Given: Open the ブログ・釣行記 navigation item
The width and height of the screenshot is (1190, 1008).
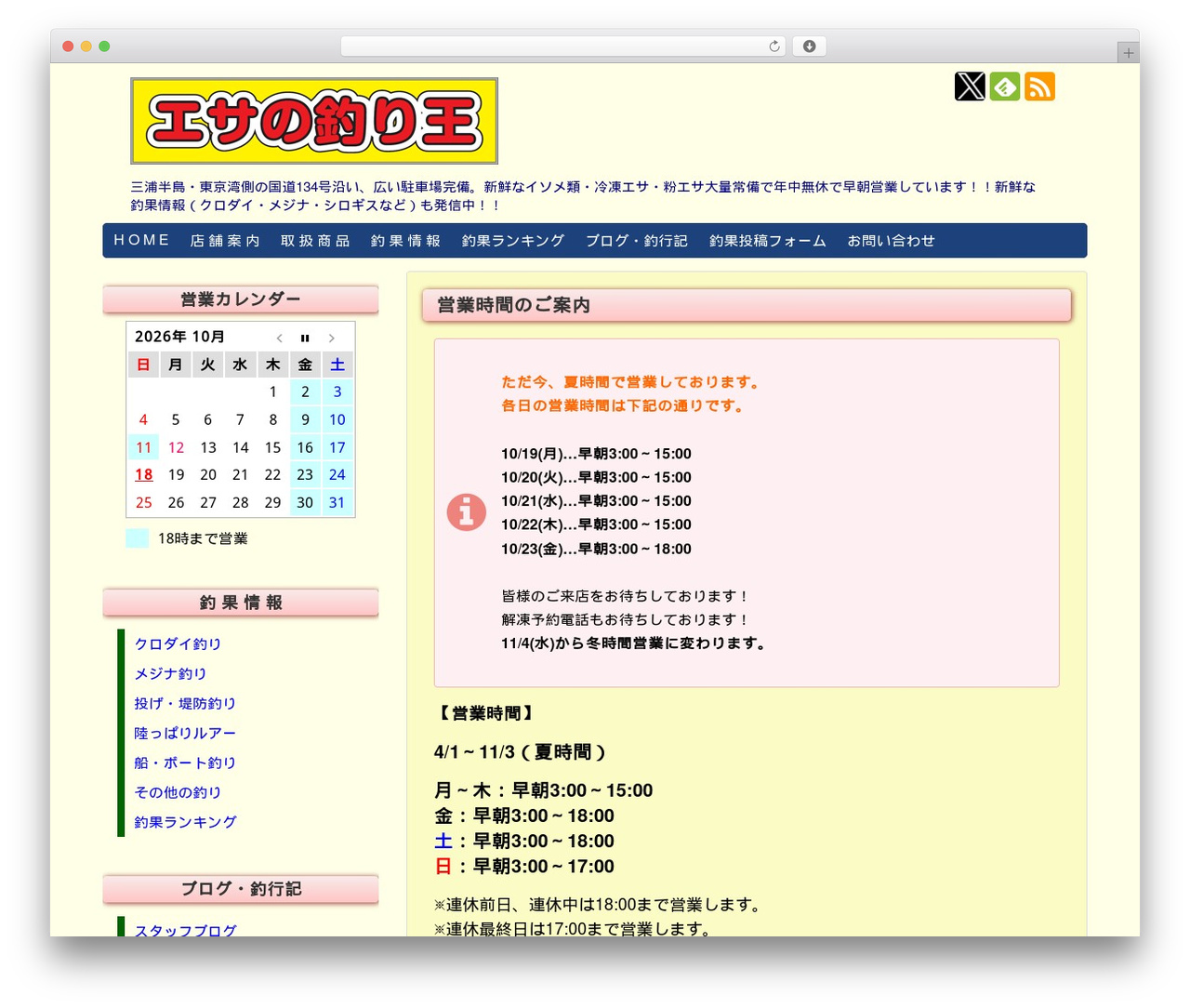Looking at the screenshot, I should click(637, 241).
